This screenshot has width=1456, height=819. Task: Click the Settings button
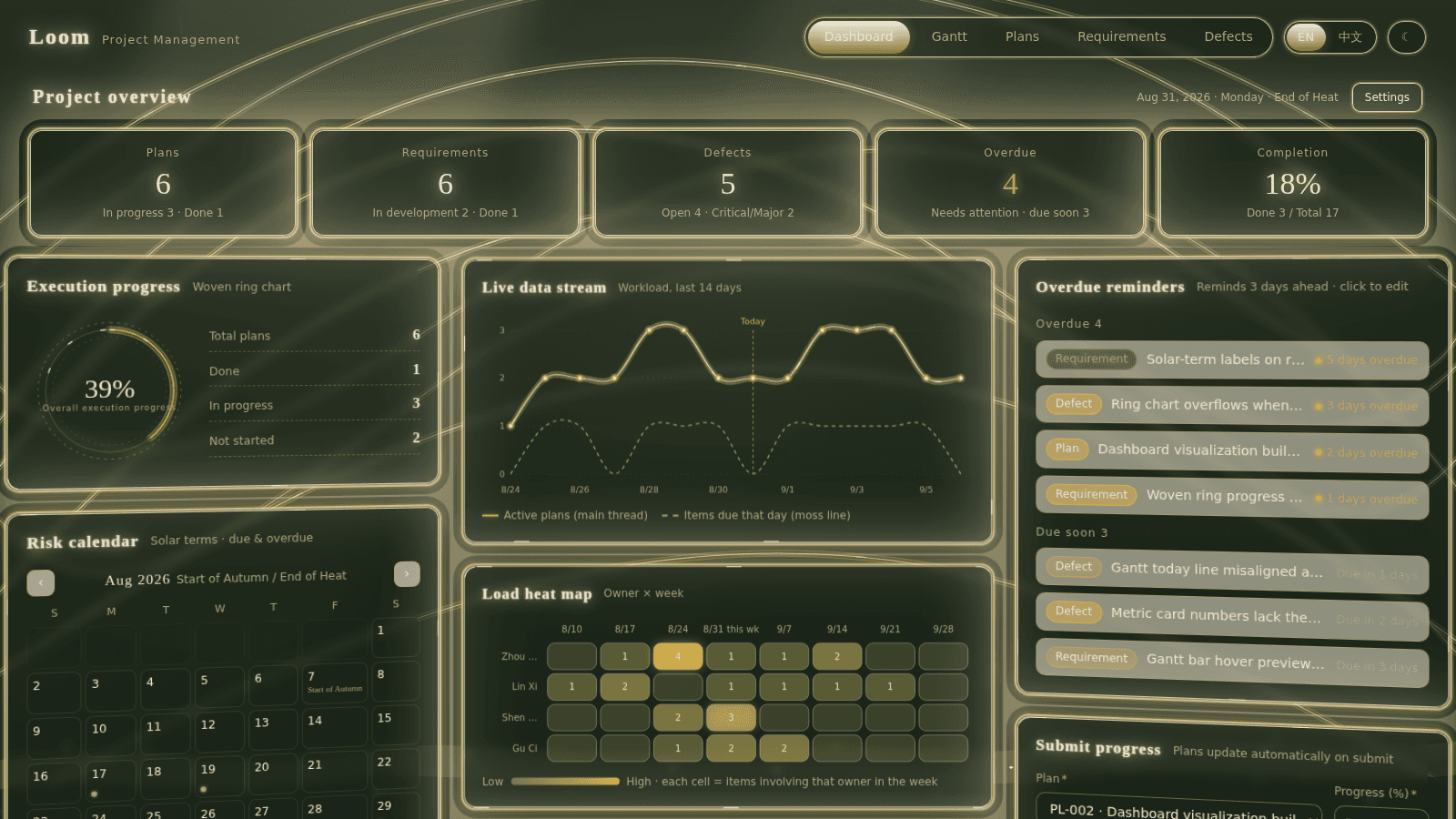coord(1387,97)
